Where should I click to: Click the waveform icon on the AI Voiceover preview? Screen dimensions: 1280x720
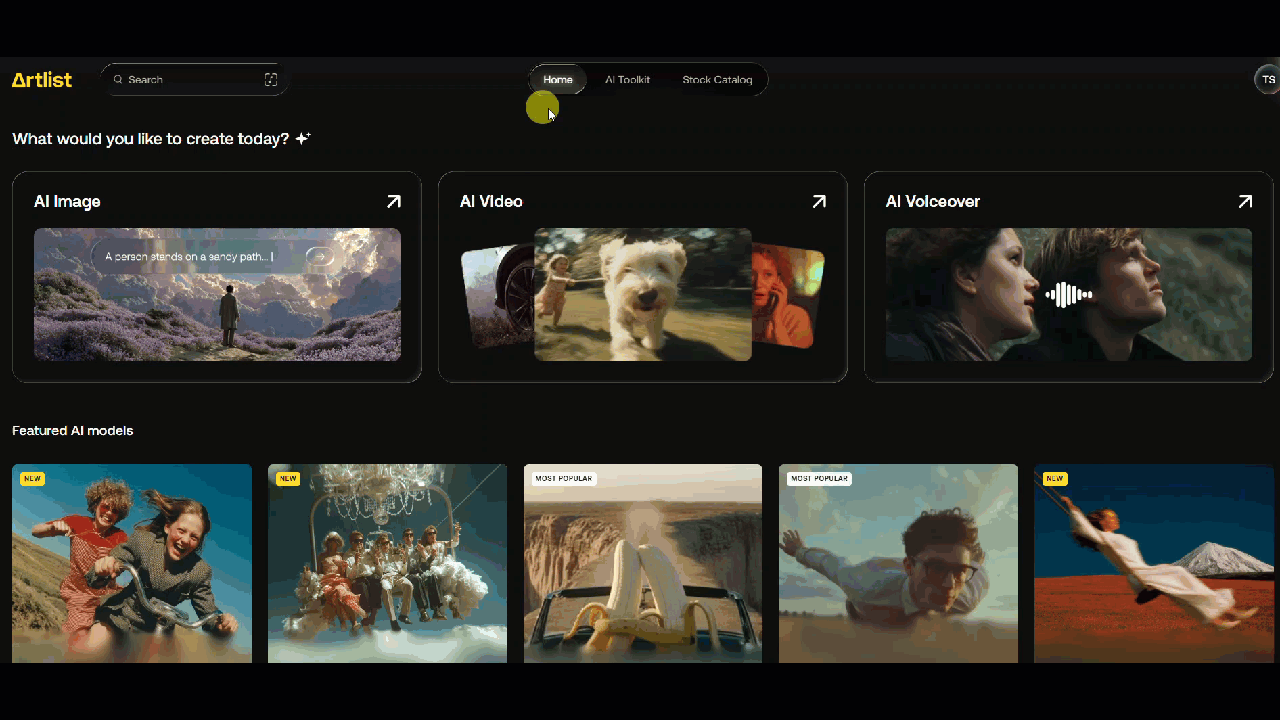[1068, 294]
